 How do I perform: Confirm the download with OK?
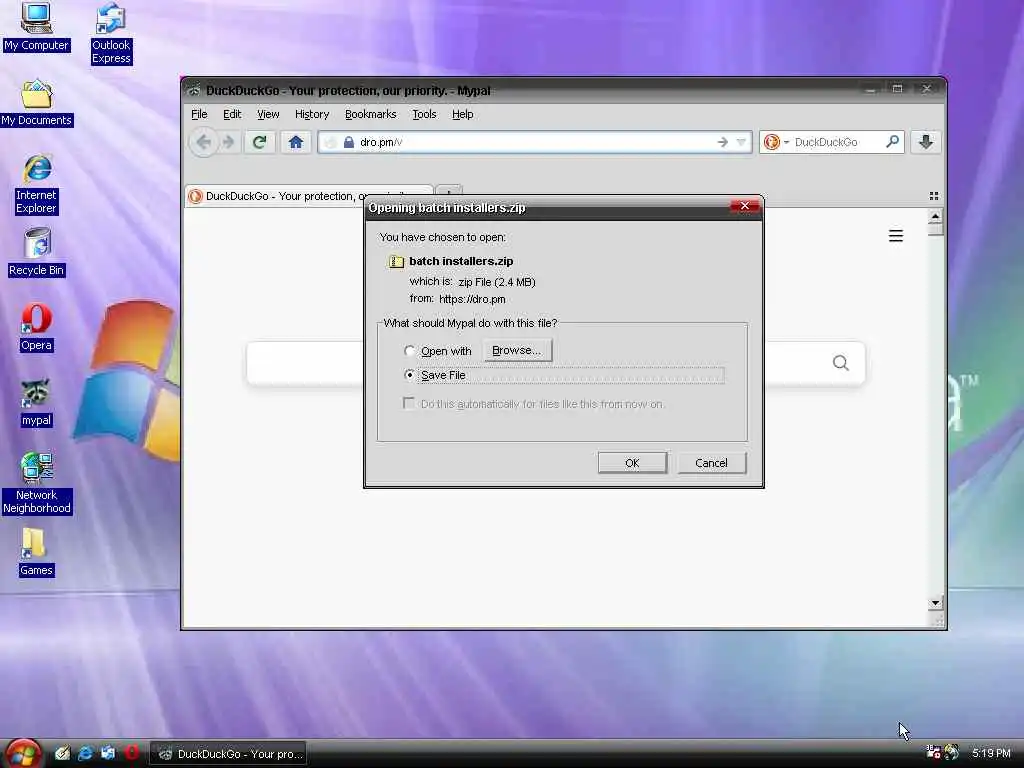[x=632, y=462]
